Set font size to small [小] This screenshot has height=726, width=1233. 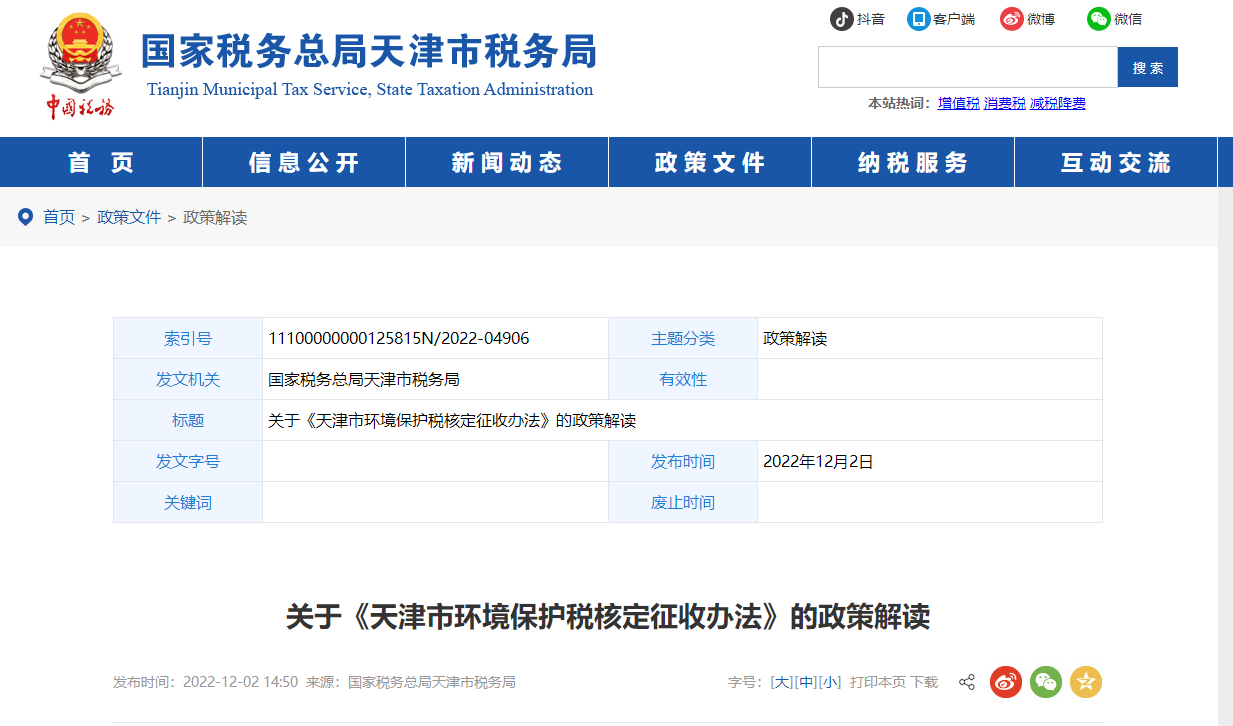[x=830, y=682]
